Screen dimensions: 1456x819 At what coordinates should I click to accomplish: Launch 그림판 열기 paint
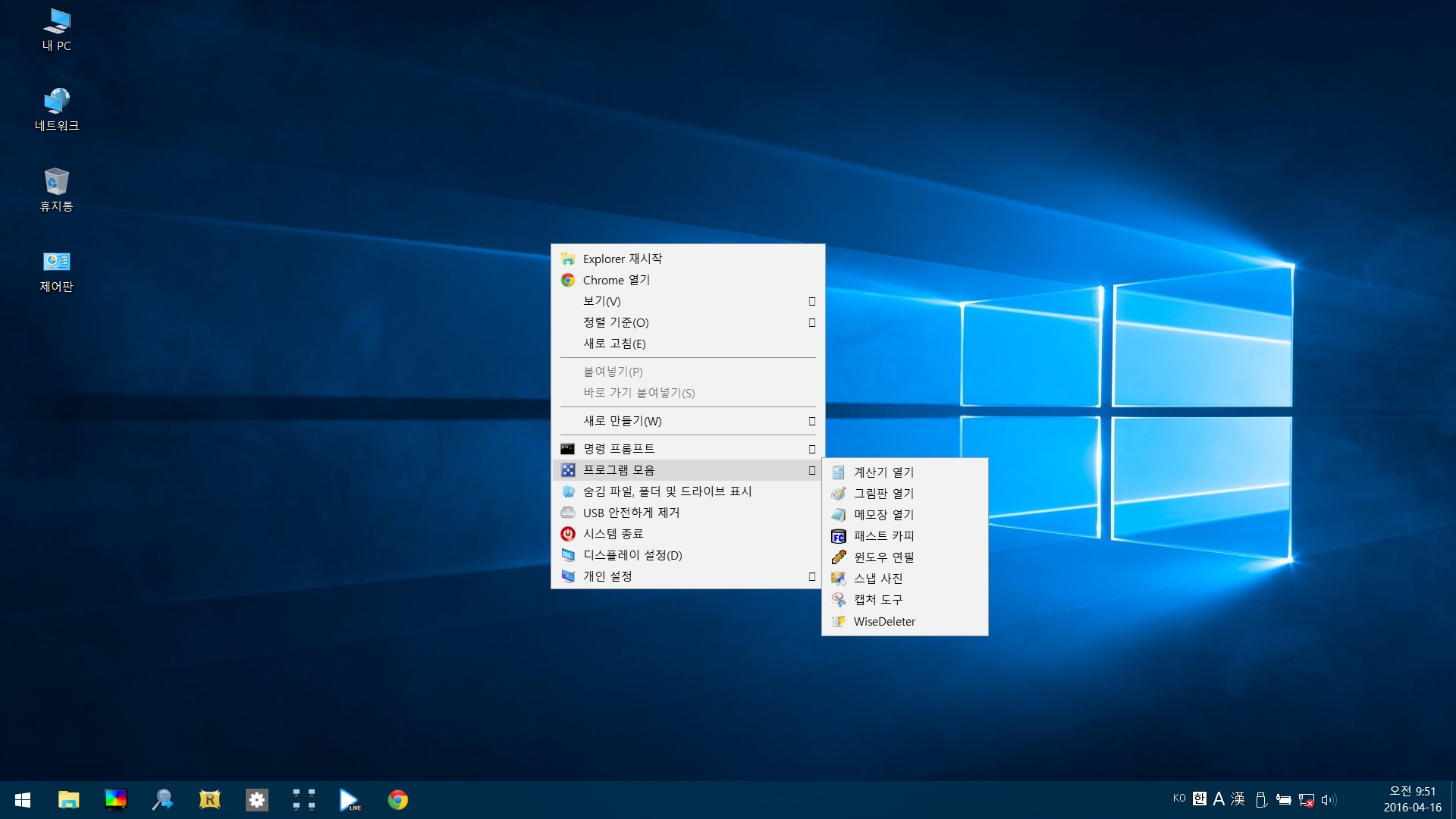coord(905,493)
